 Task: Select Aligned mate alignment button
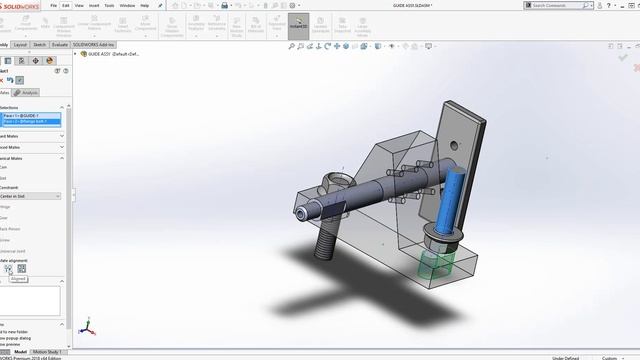(x=8, y=269)
